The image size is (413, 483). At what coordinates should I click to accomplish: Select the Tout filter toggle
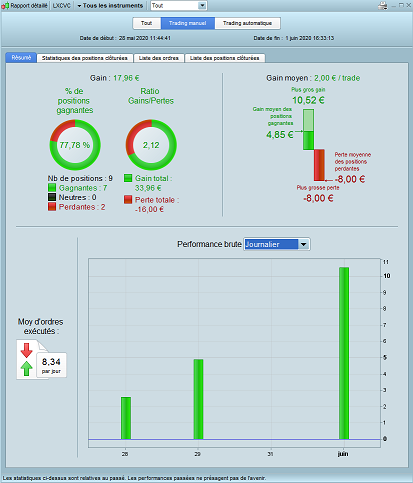tap(147, 23)
